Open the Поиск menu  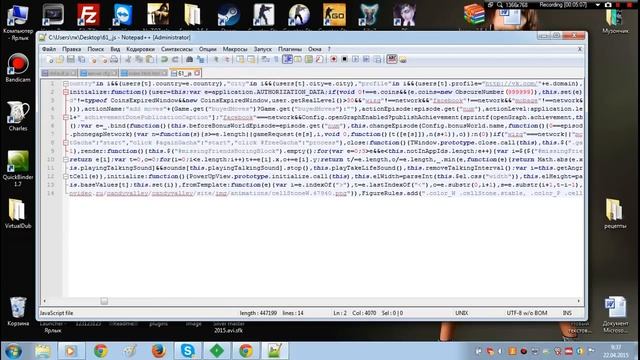(96, 49)
